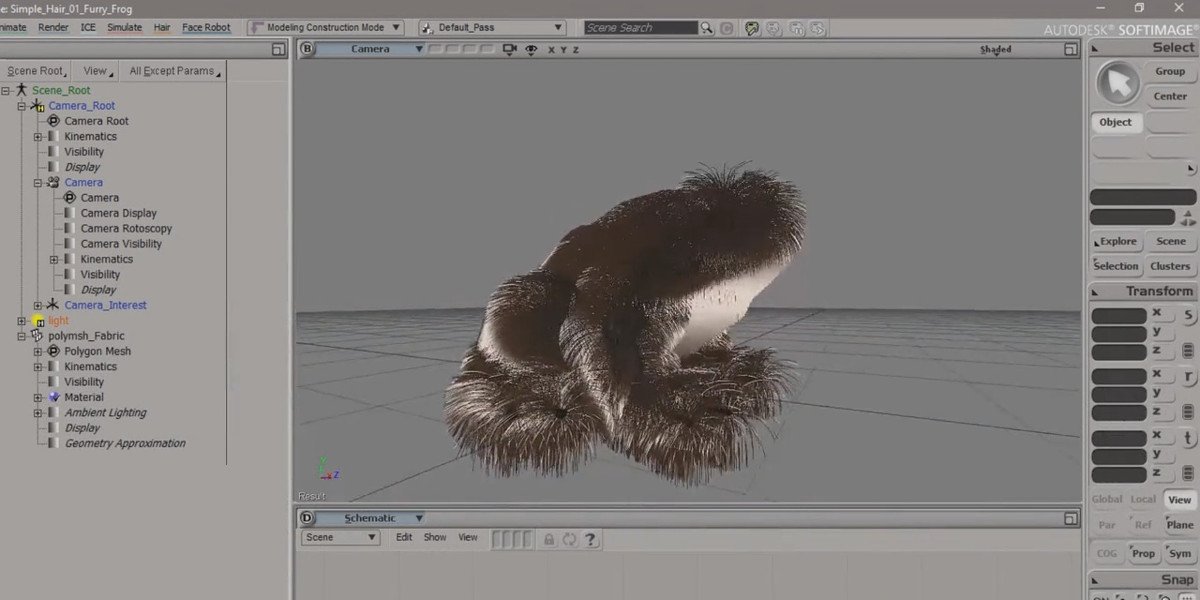Image resolution: width=1200 pixels, height=600 pixels.
Task: Open the Hair menu
Action: 162,27
